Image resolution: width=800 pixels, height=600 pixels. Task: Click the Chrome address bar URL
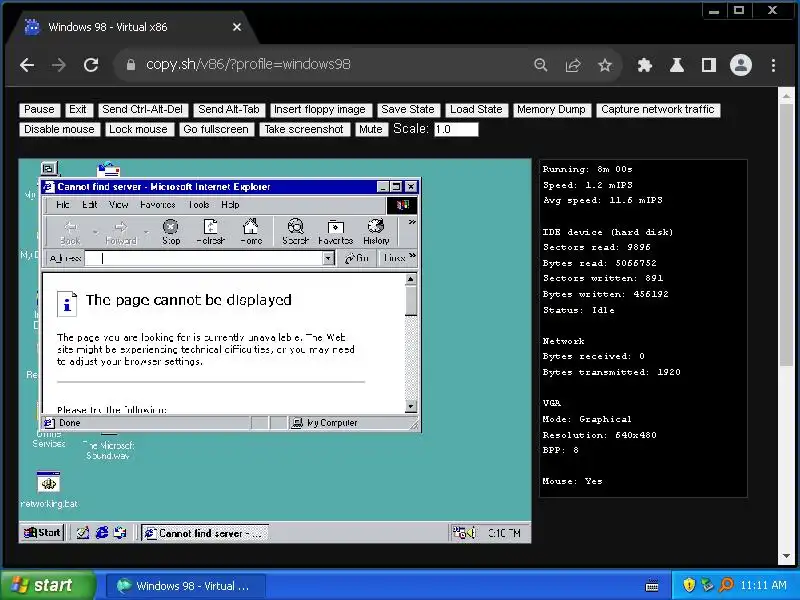point(248,65)
